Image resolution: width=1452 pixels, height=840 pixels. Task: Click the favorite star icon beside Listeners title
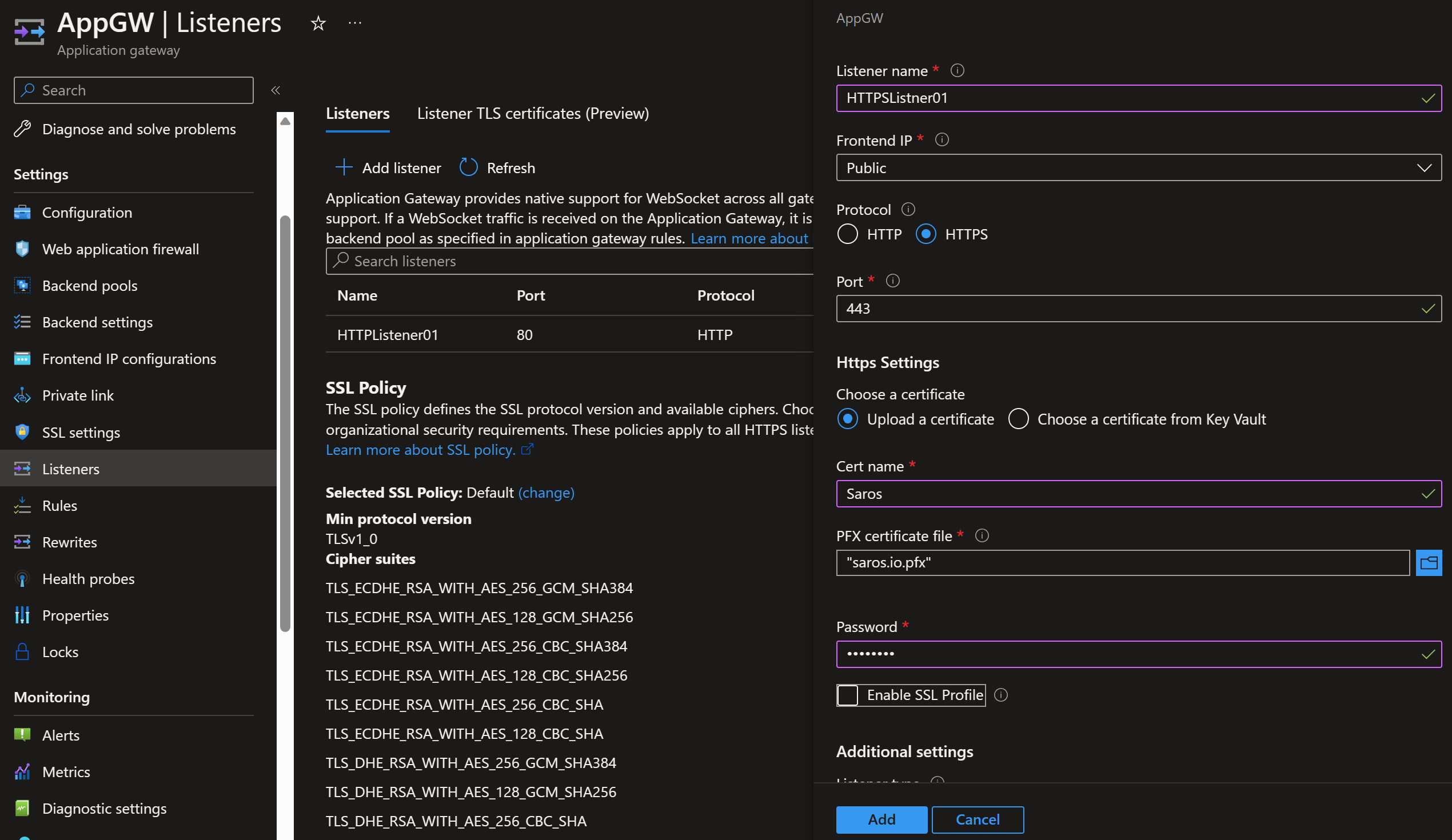click(318, 23)
